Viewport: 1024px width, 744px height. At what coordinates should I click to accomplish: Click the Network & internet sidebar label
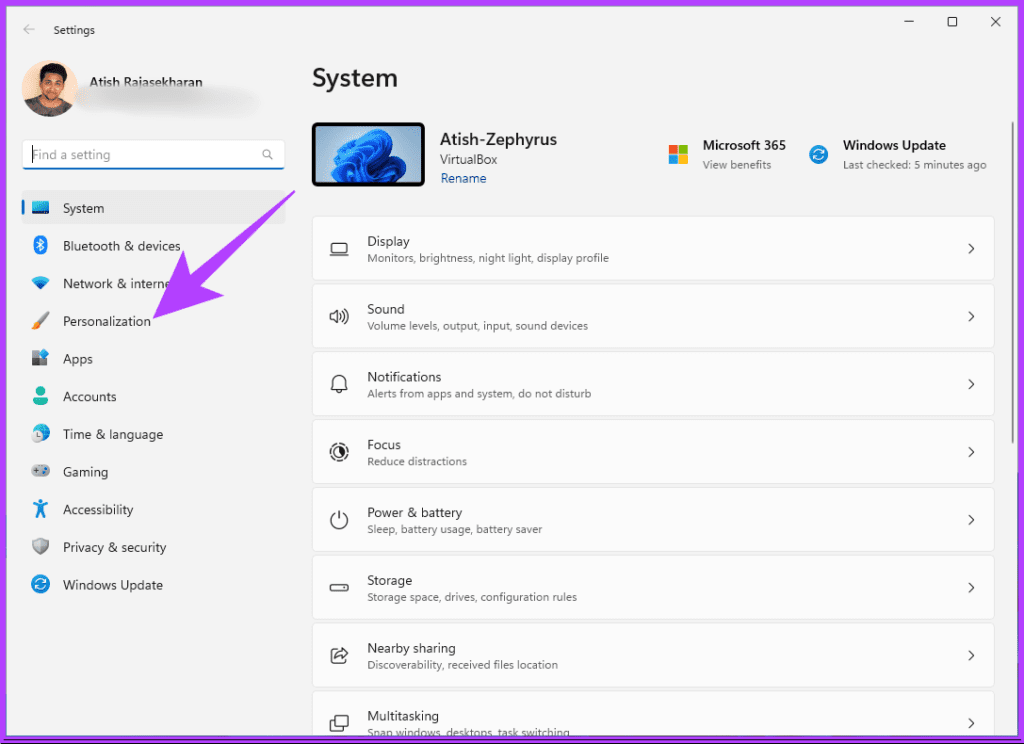116,283
